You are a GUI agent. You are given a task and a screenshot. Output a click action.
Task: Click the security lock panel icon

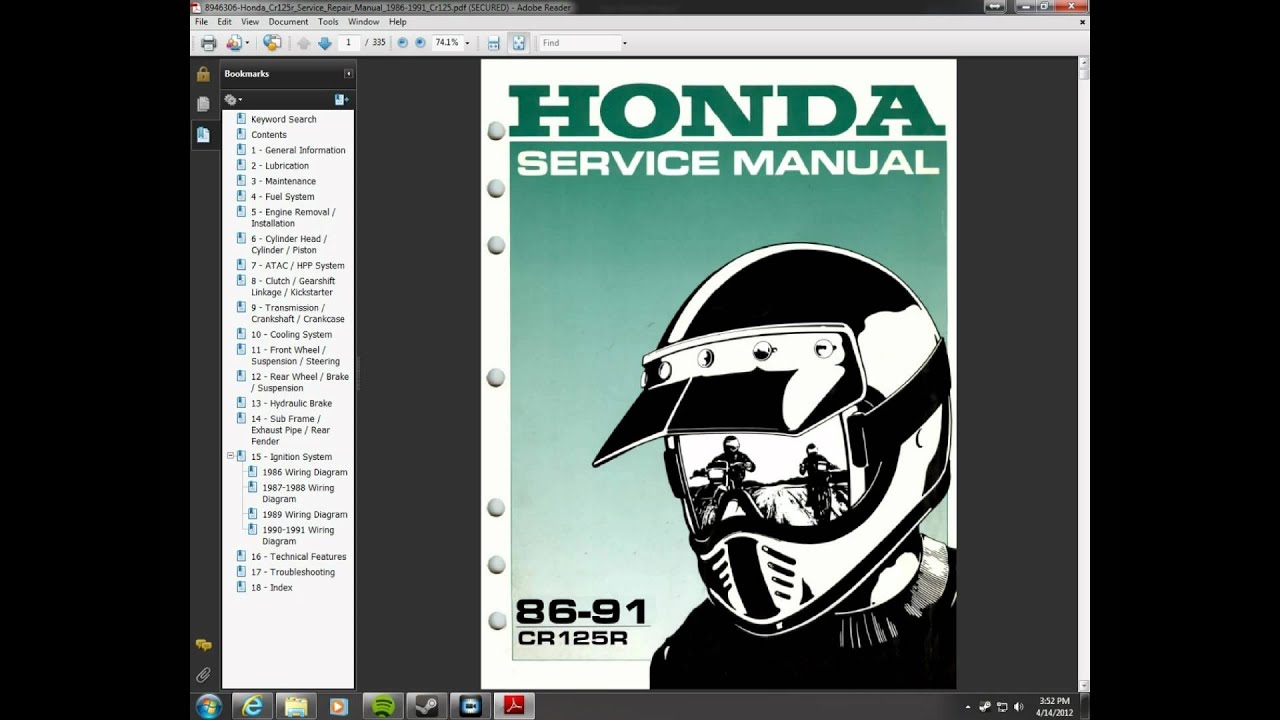coord(203,74)
